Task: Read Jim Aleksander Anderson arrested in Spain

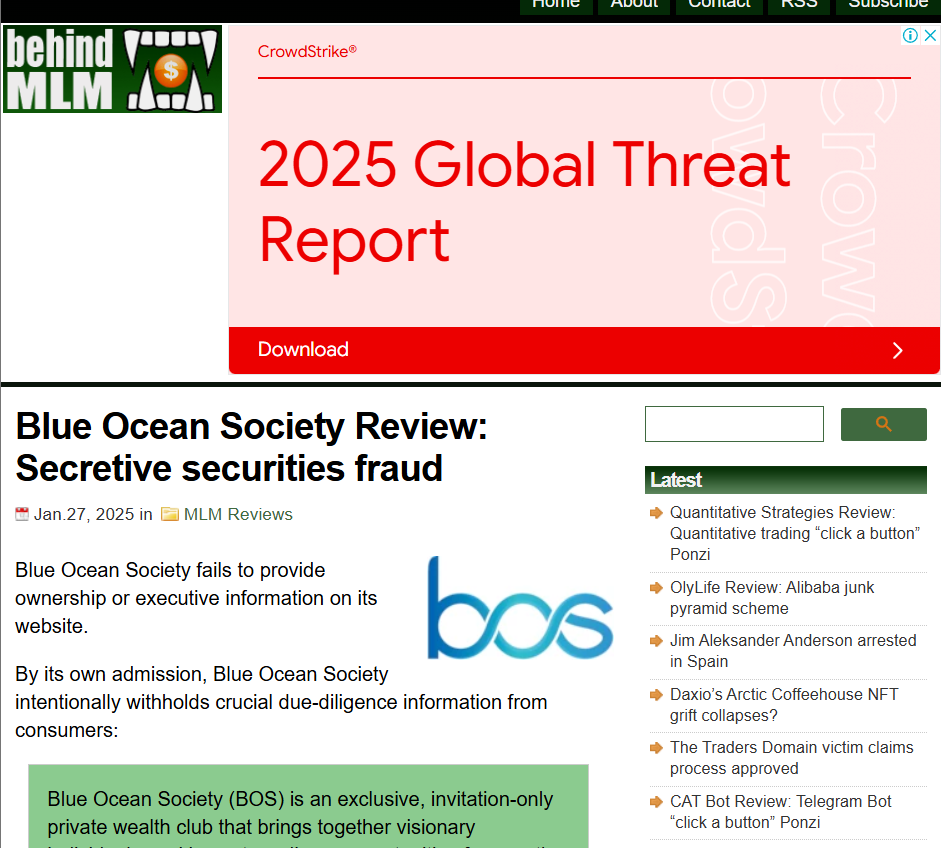Action: tap(793, 651)
